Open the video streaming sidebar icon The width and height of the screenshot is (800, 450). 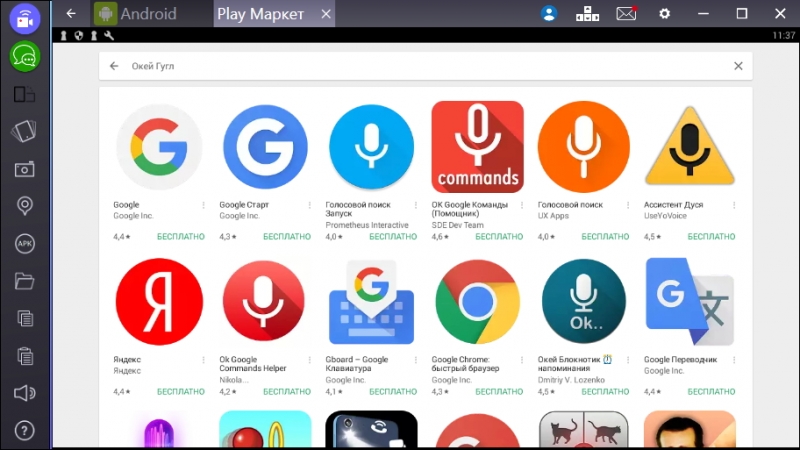click(24, 19)
